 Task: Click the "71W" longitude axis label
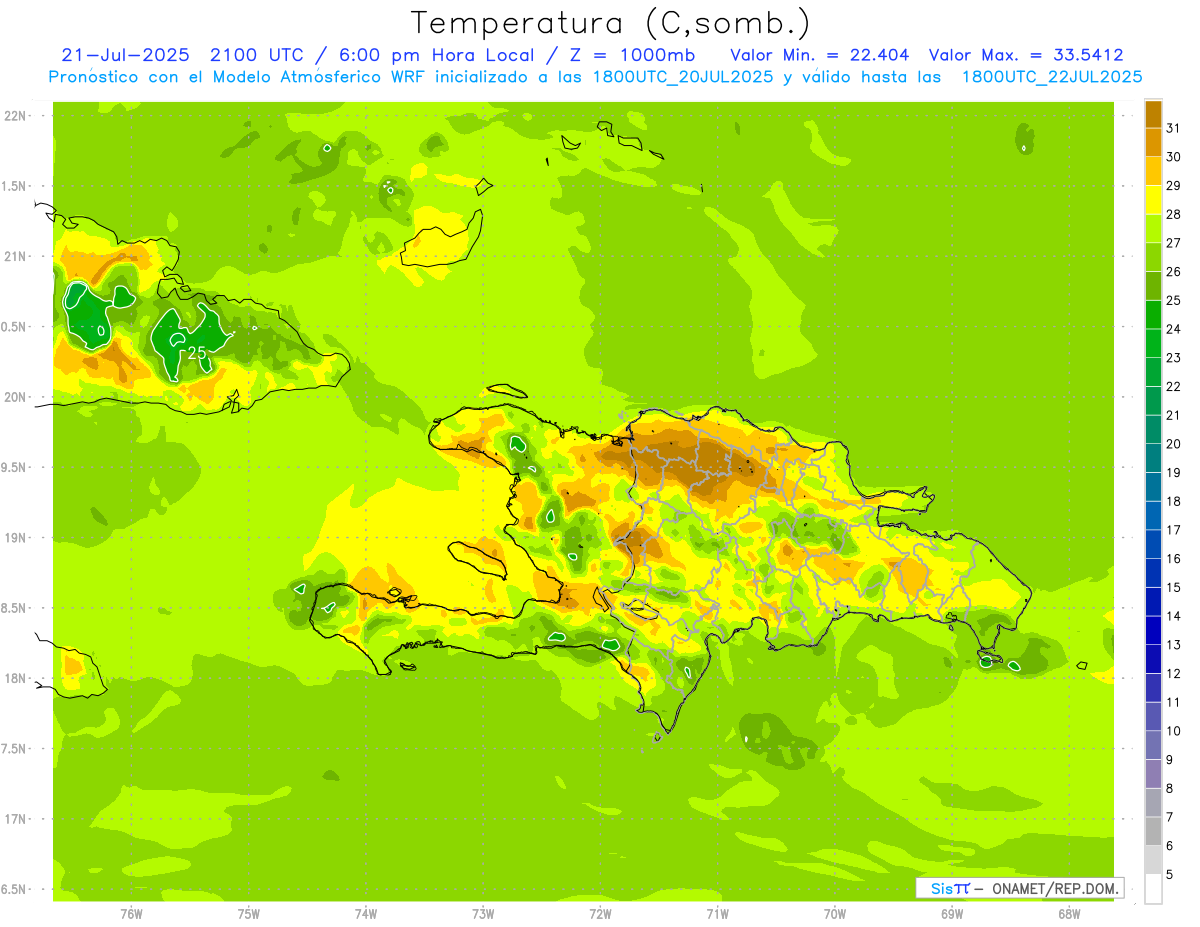tap(717, 914)
